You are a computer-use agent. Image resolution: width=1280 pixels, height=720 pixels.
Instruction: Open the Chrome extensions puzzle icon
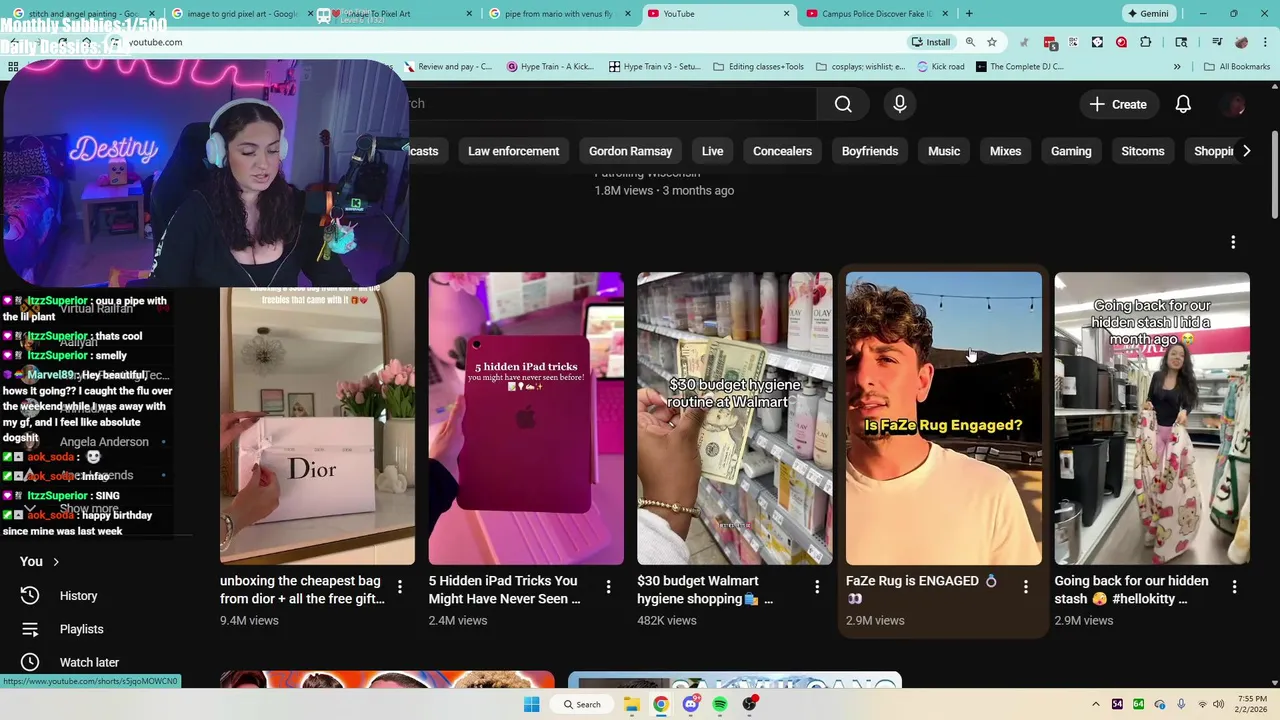(x=1146, y=42)
